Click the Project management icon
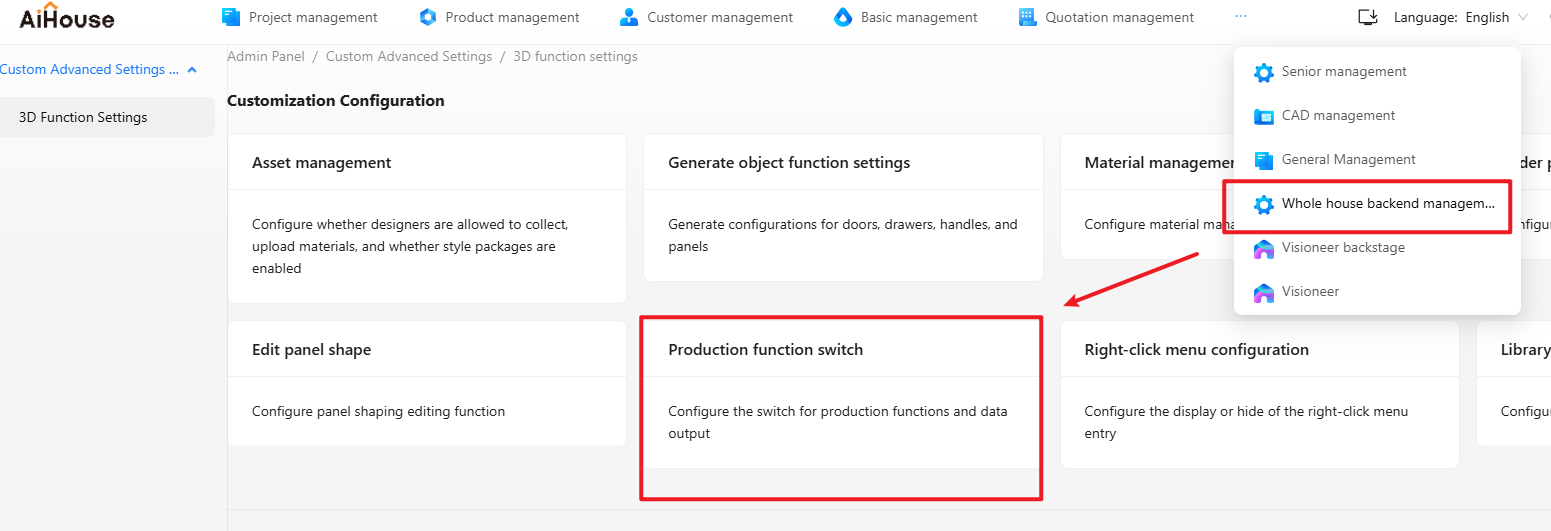 pos(231,17)
